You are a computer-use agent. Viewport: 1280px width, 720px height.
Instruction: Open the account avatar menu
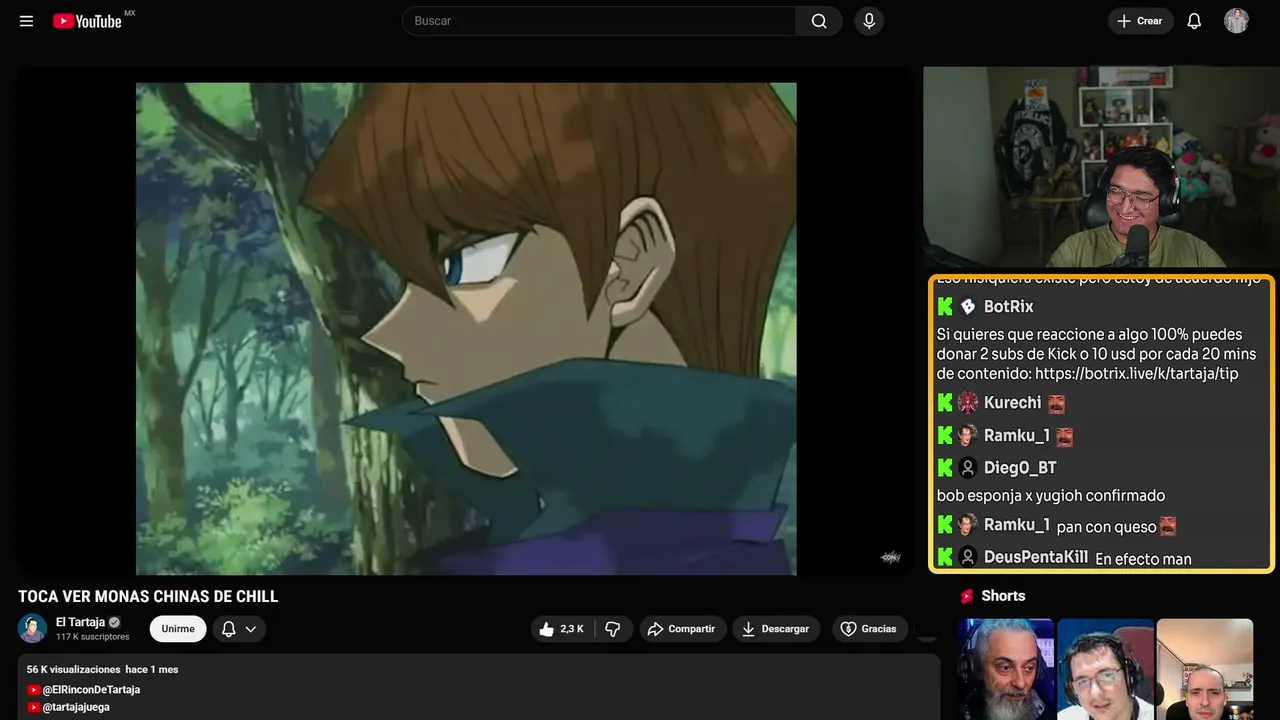coord(1236,21)
